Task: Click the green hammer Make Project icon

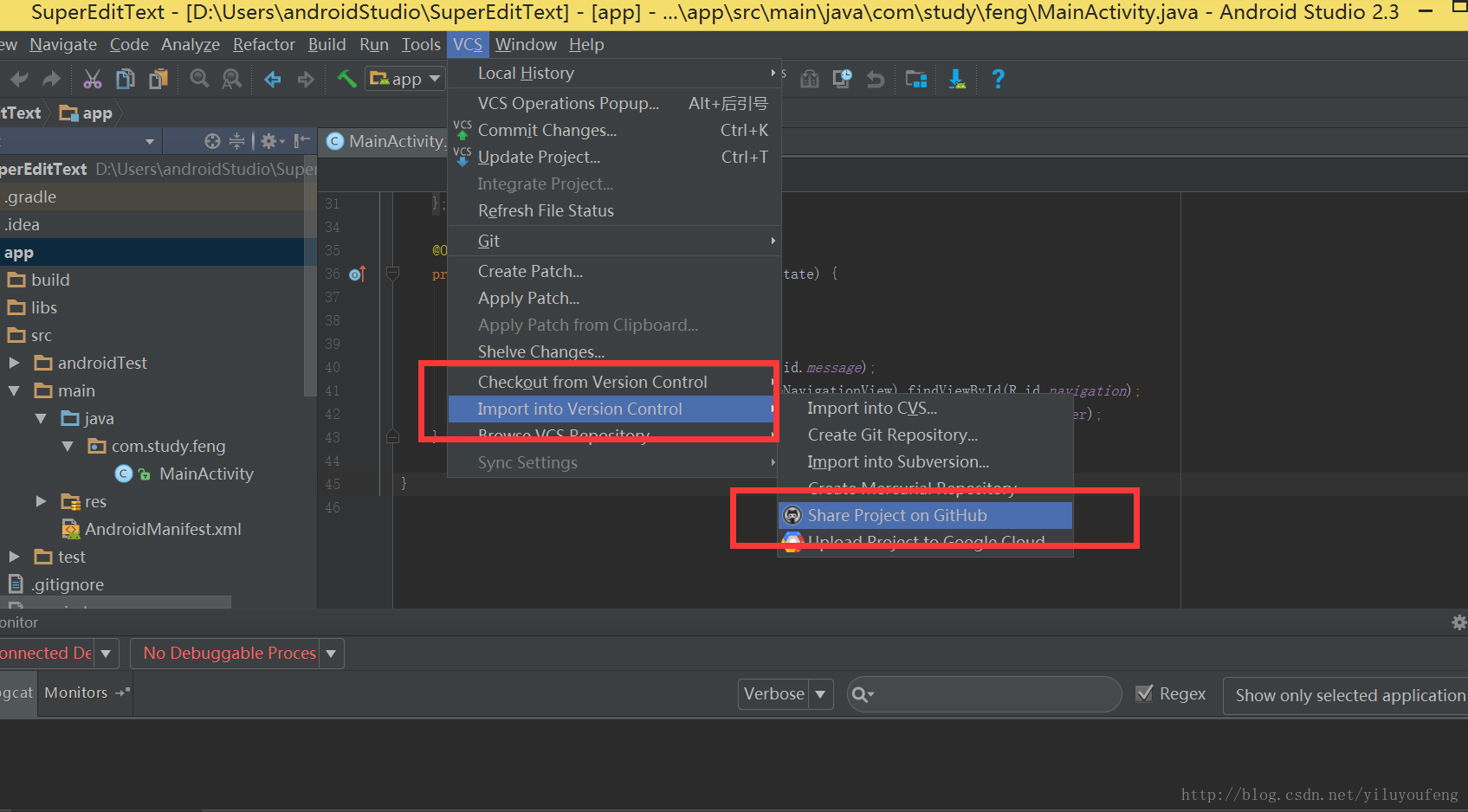Action: click(346, 79)
